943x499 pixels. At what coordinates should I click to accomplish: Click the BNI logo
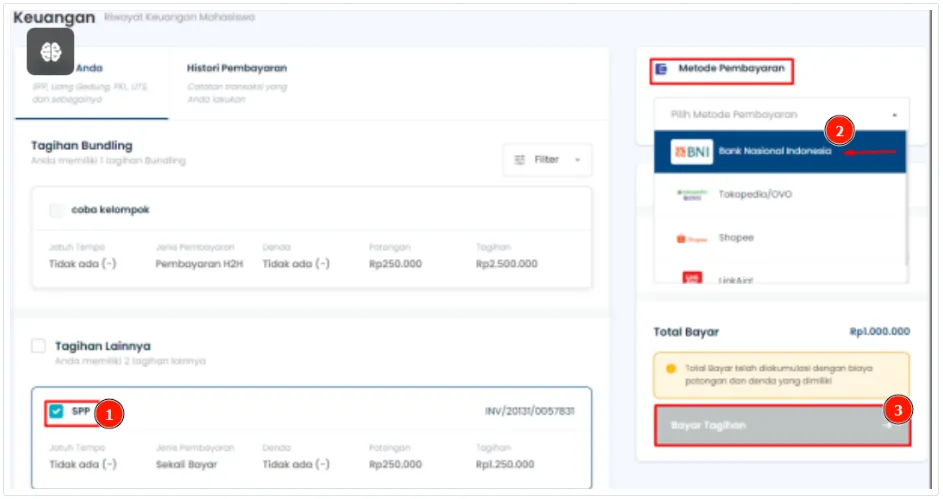692,152
